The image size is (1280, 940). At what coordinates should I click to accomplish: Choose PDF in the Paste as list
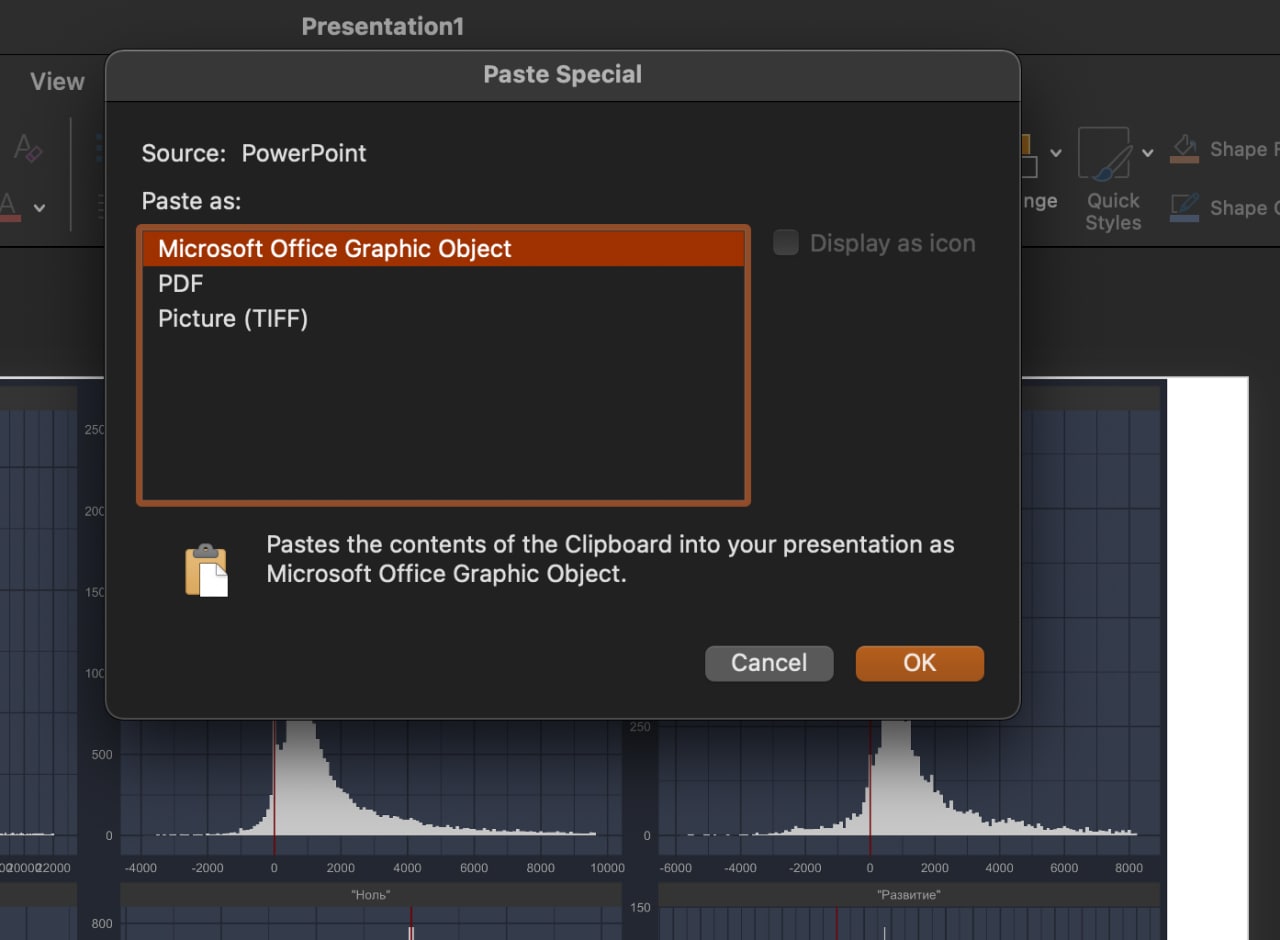pyautogui.click(x=443, y=284)
